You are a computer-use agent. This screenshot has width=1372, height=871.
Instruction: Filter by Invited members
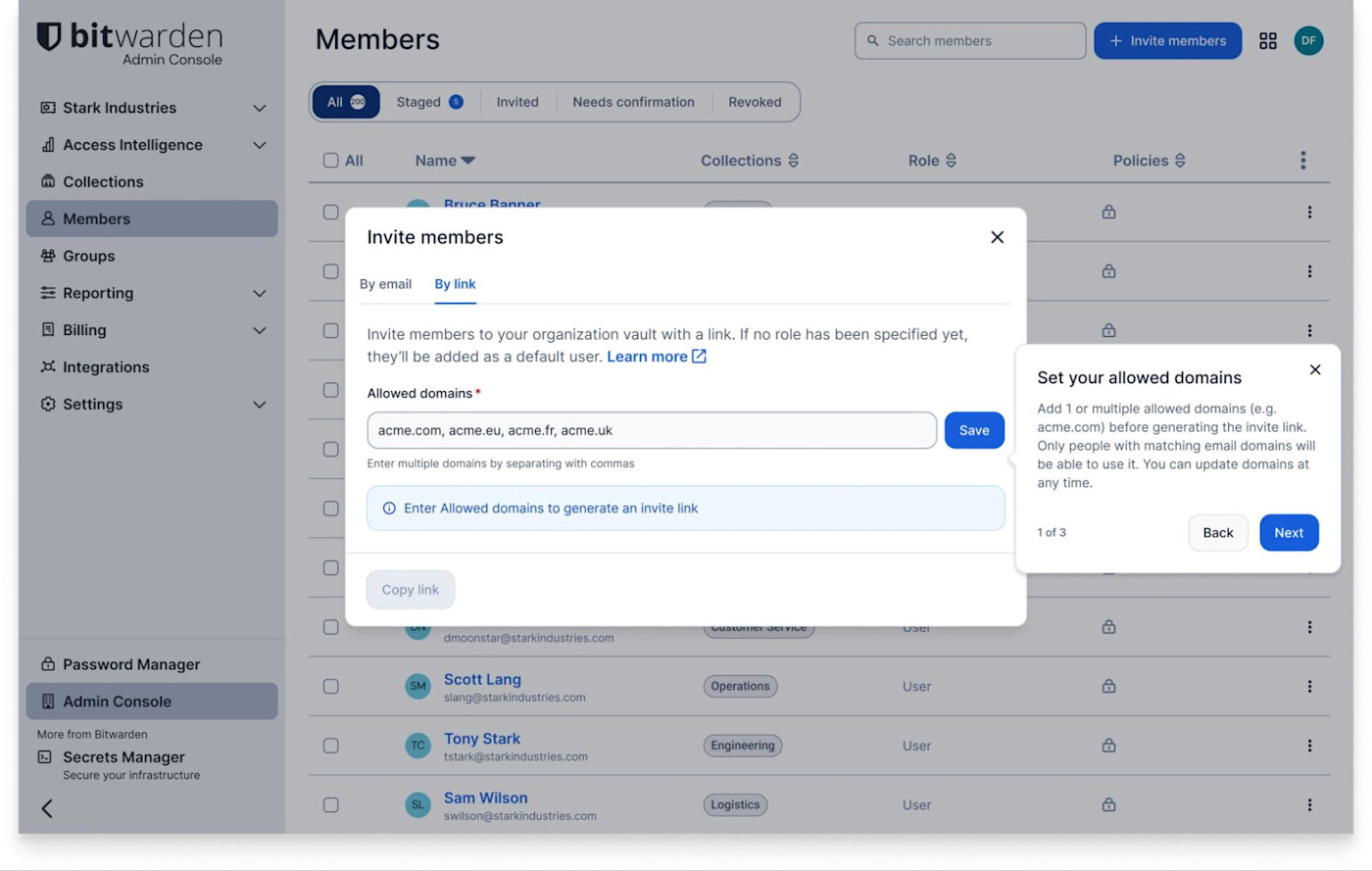[x=517, y=102]
